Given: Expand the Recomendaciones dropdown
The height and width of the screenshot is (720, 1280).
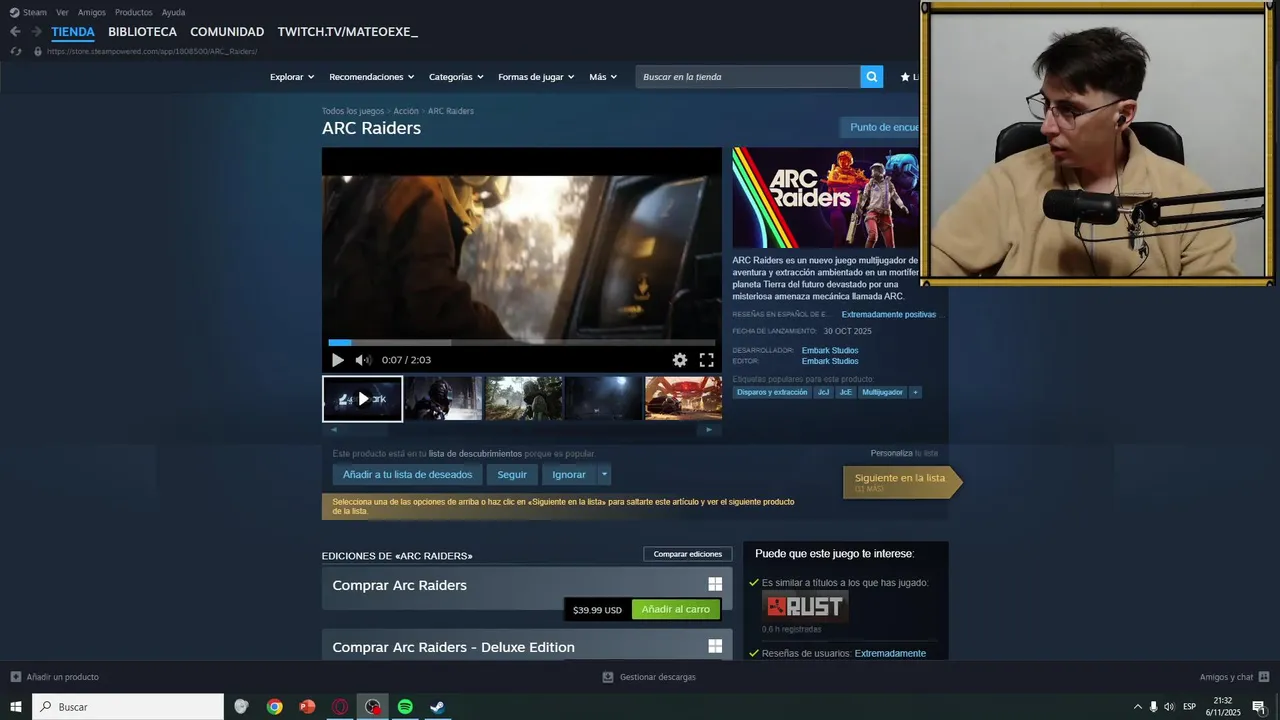Looking at the screenshot, I should pyautogui.click(x=371, y=77).
